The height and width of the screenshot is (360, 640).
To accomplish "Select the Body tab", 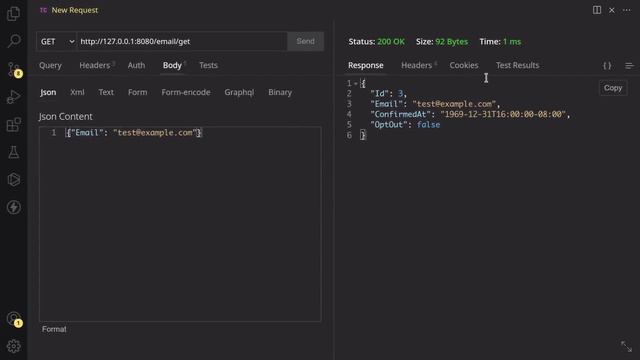I will coord(172,65).
